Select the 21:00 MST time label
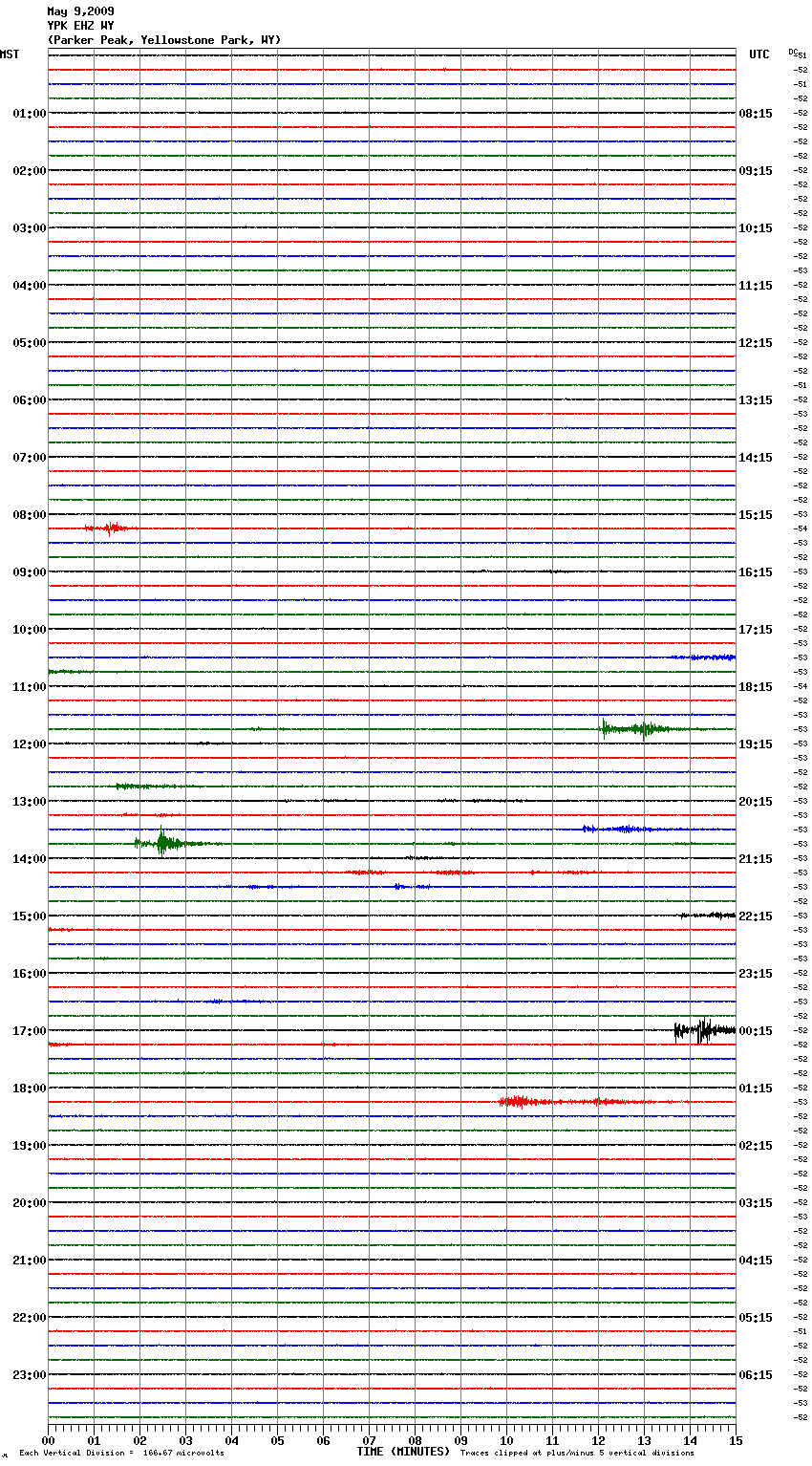 30,1261
